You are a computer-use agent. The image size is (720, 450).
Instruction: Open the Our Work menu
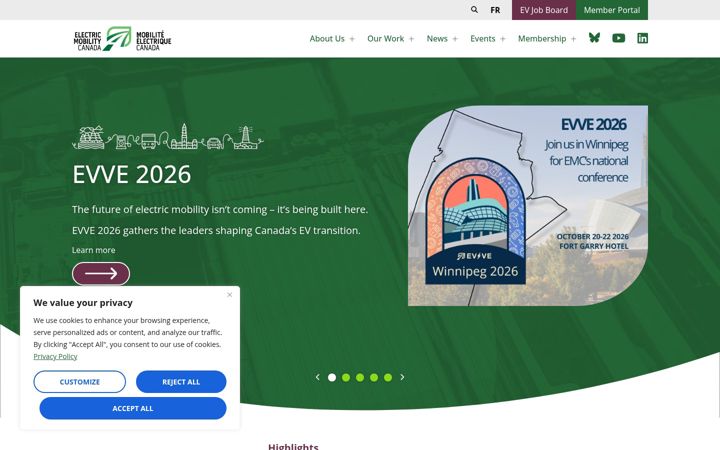click(386, 39)
